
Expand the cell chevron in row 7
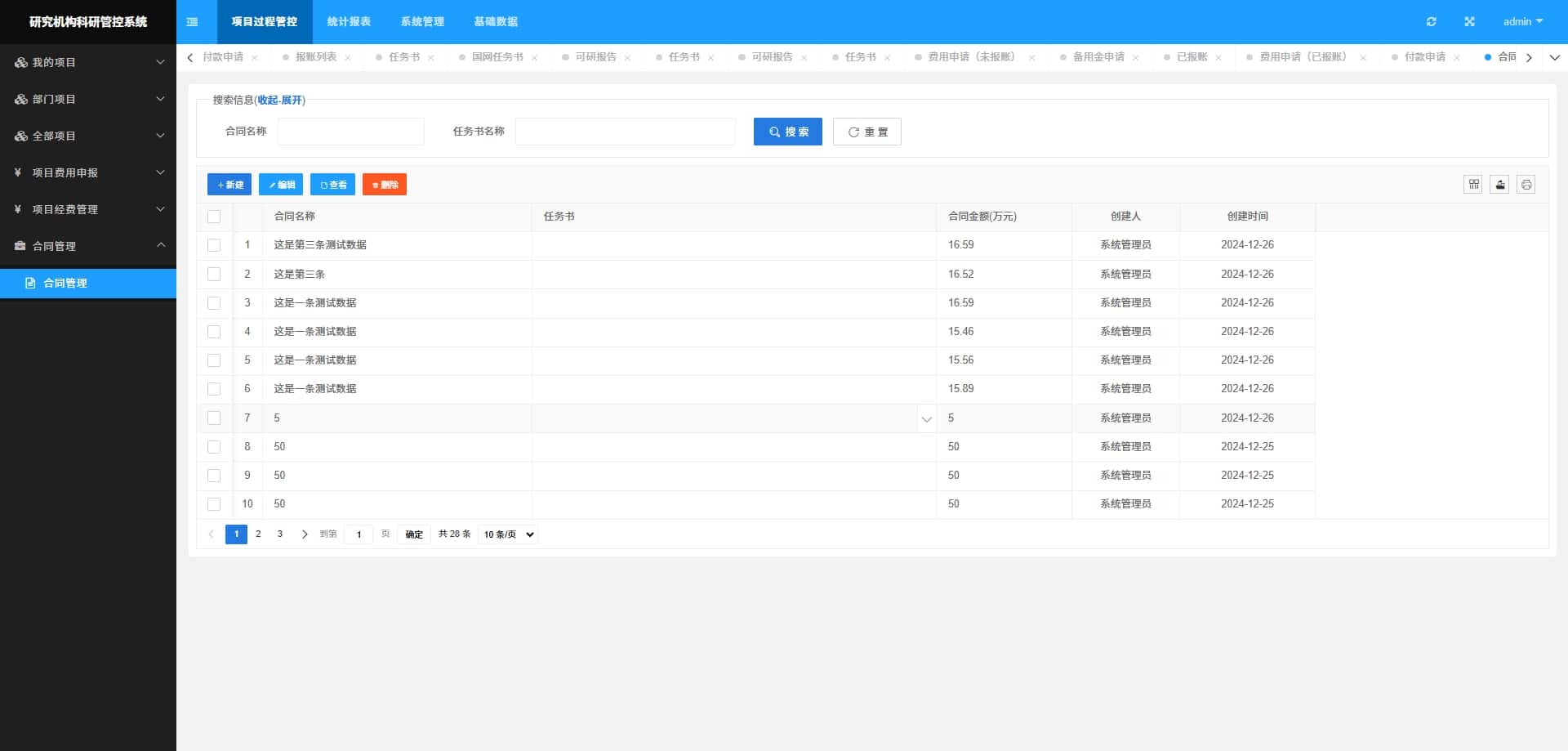[x=926, y=419]
